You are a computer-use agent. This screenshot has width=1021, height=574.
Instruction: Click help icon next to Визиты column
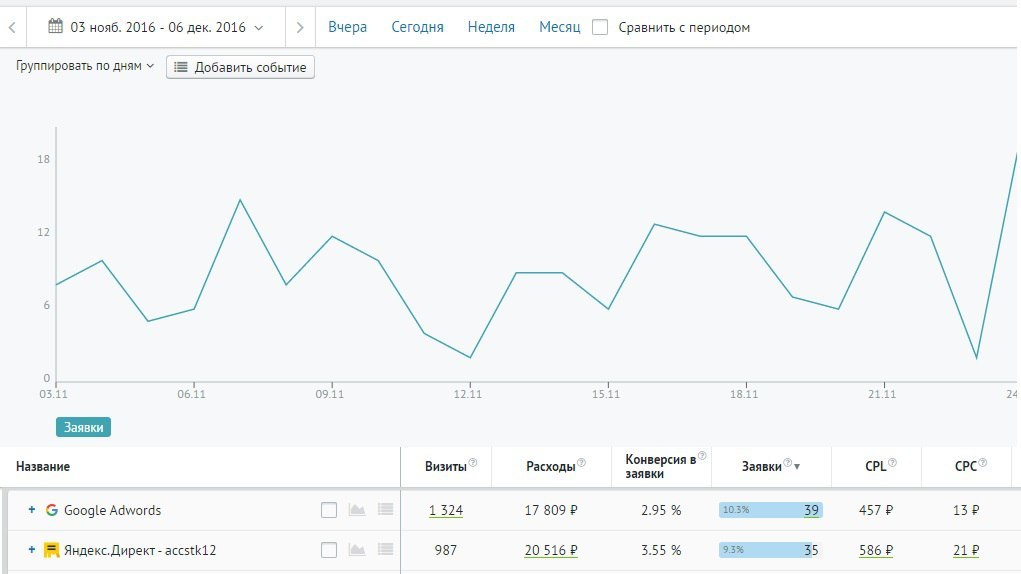[x=473, y=463]
